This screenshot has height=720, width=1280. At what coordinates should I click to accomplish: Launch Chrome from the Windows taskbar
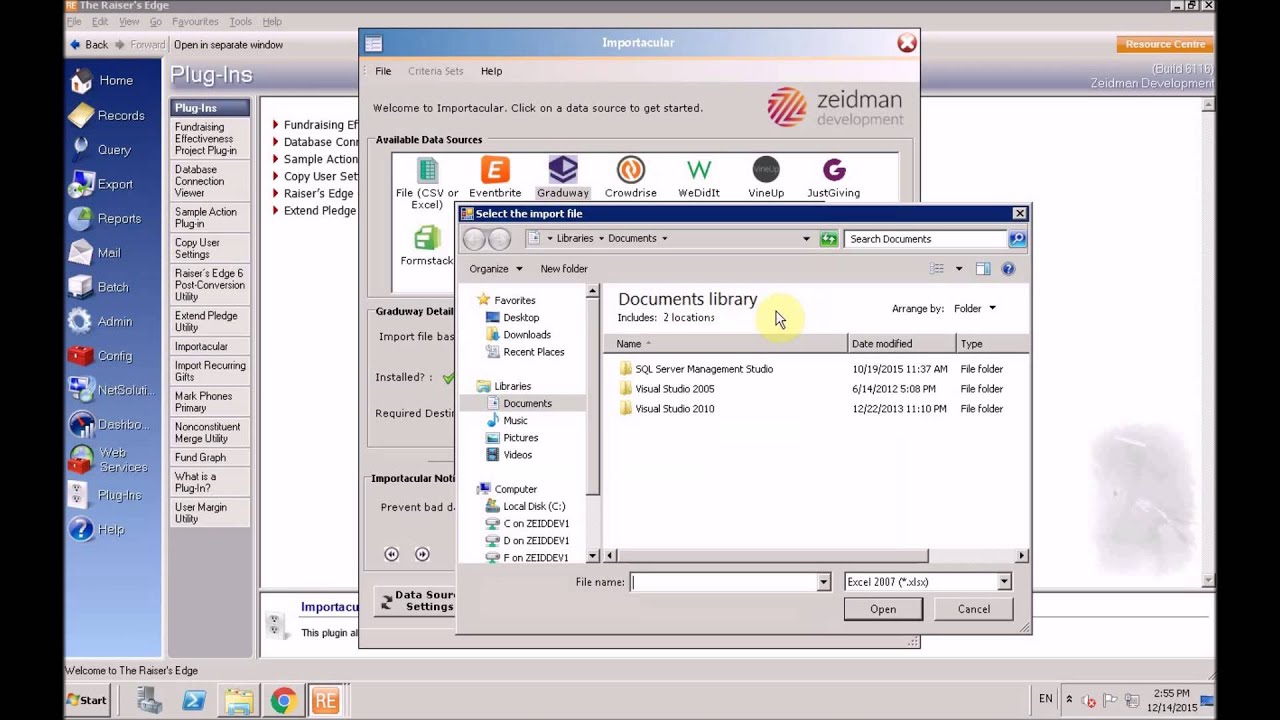tap(283, 701)
